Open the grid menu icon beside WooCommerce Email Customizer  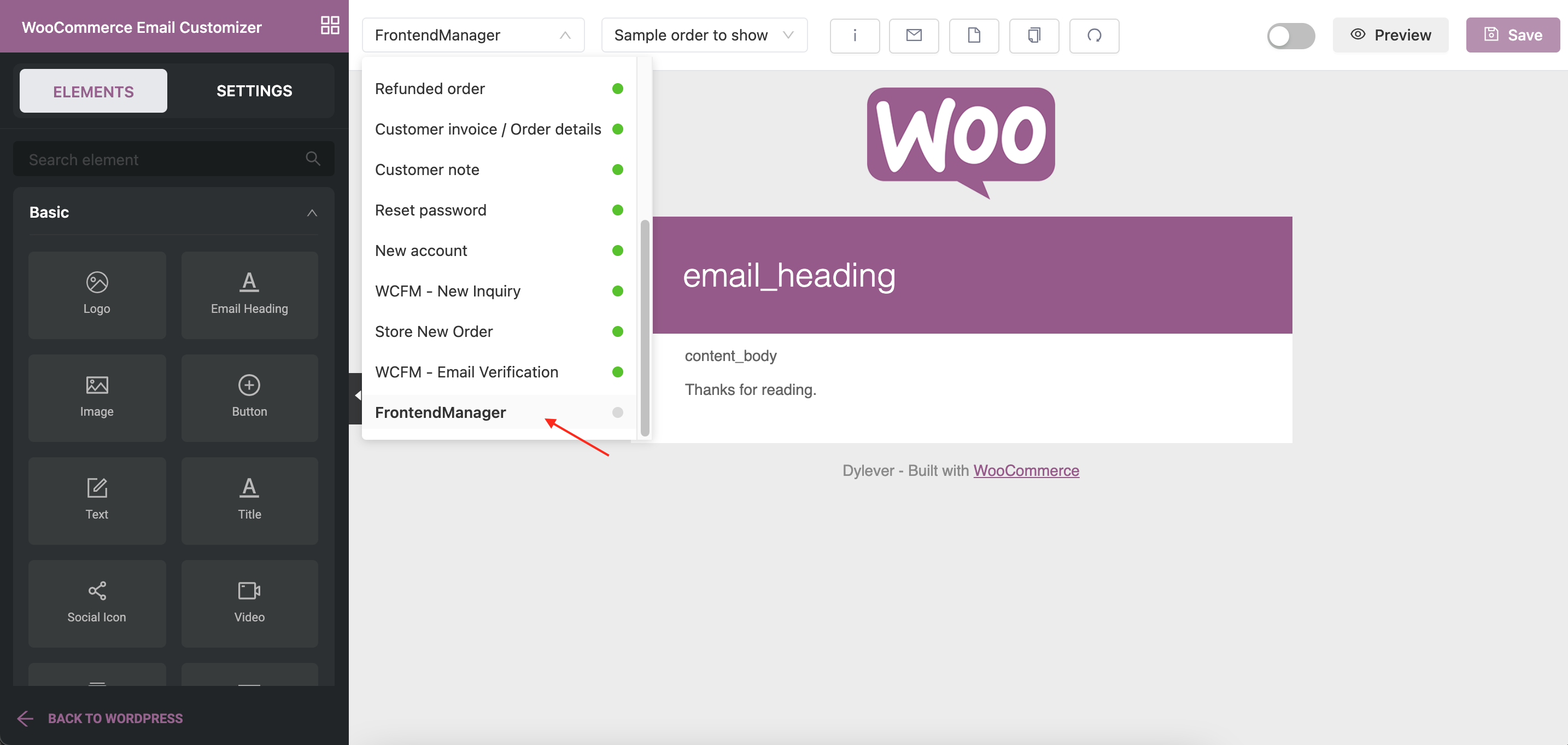(330, 26)
